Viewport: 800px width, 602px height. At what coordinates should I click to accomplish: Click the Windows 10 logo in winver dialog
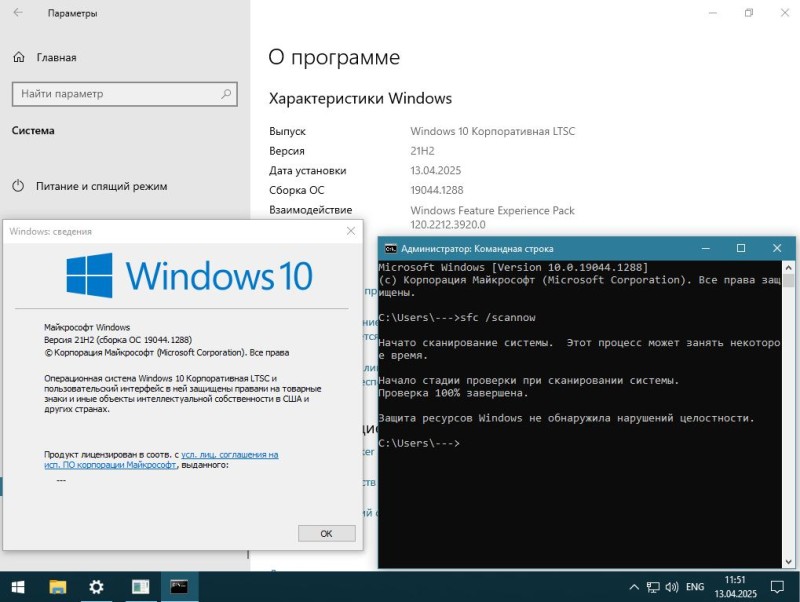(189, 275)
